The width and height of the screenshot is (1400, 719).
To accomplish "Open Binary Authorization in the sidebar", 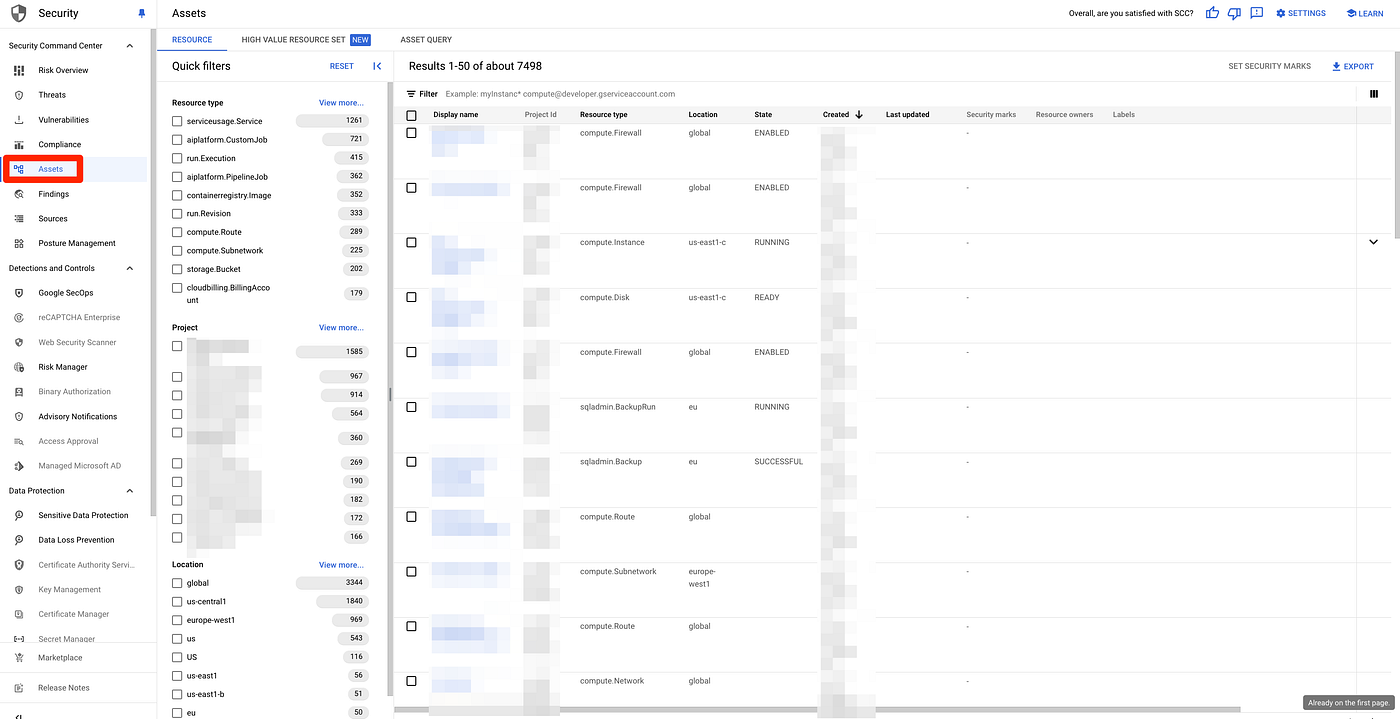I will [75, 392].
